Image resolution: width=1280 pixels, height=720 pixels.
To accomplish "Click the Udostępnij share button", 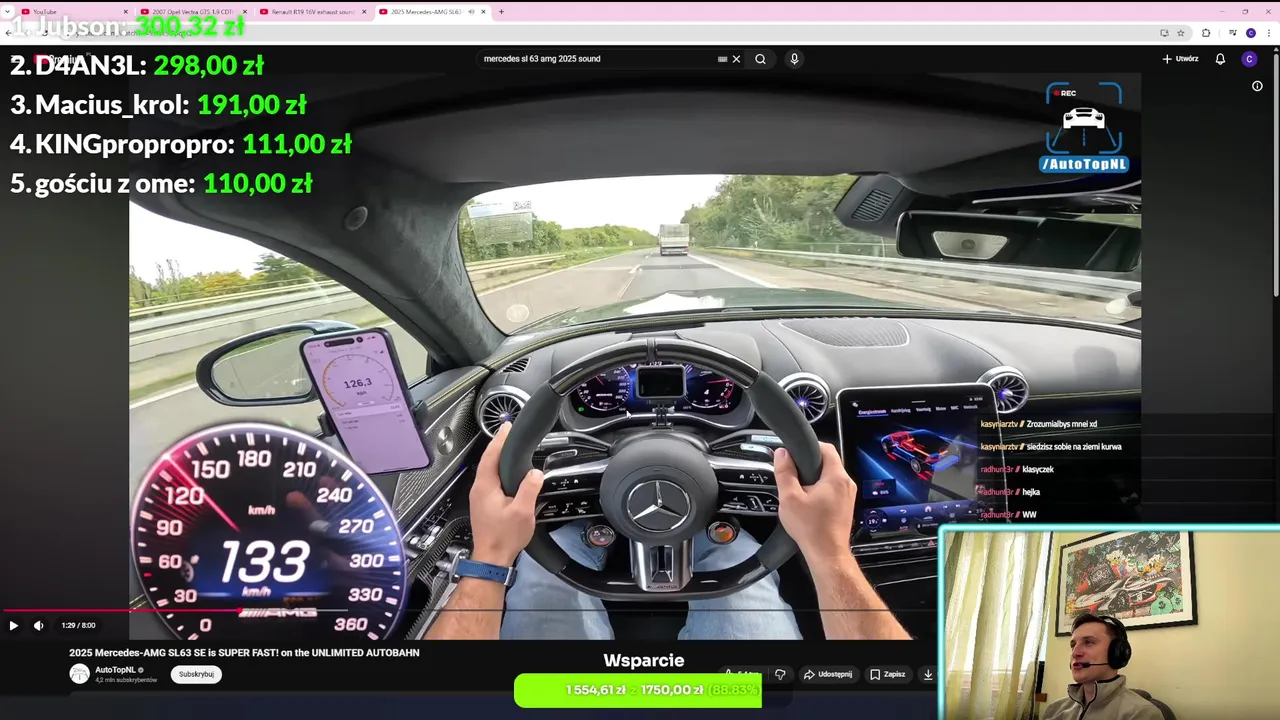I will [x=828, y=674].
